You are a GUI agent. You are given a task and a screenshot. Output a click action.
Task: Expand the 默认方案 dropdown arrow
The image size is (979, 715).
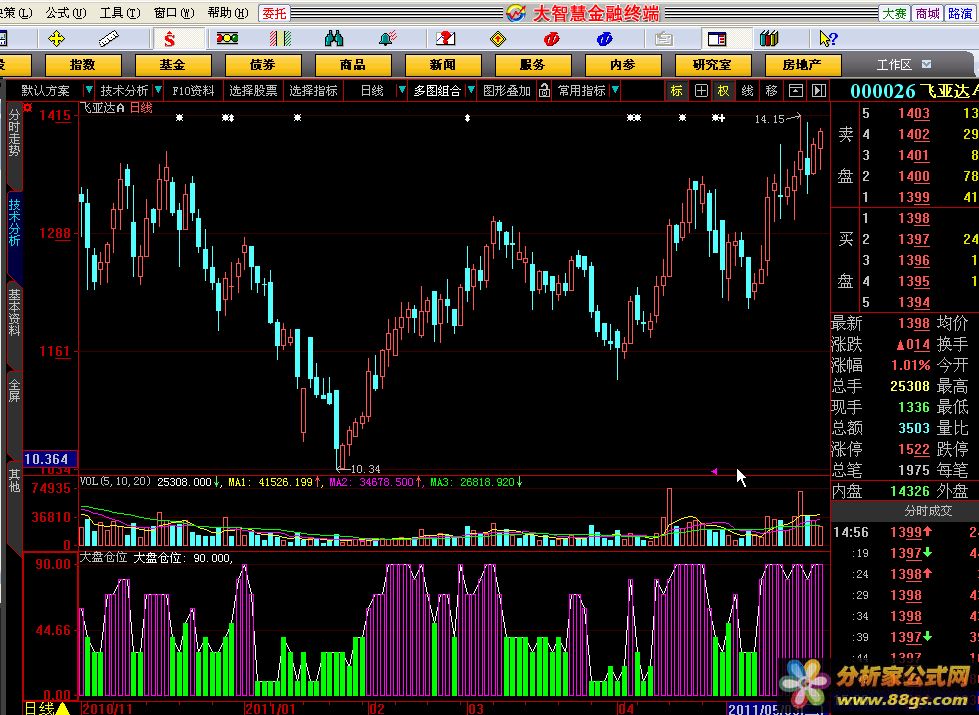point(89,90)
